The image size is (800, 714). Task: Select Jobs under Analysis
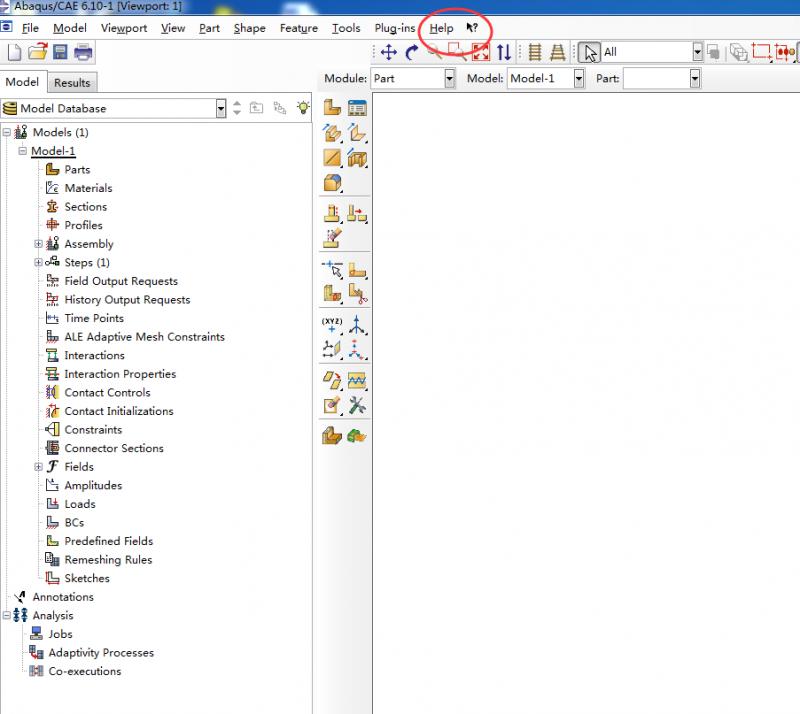(x=60, y=634)
